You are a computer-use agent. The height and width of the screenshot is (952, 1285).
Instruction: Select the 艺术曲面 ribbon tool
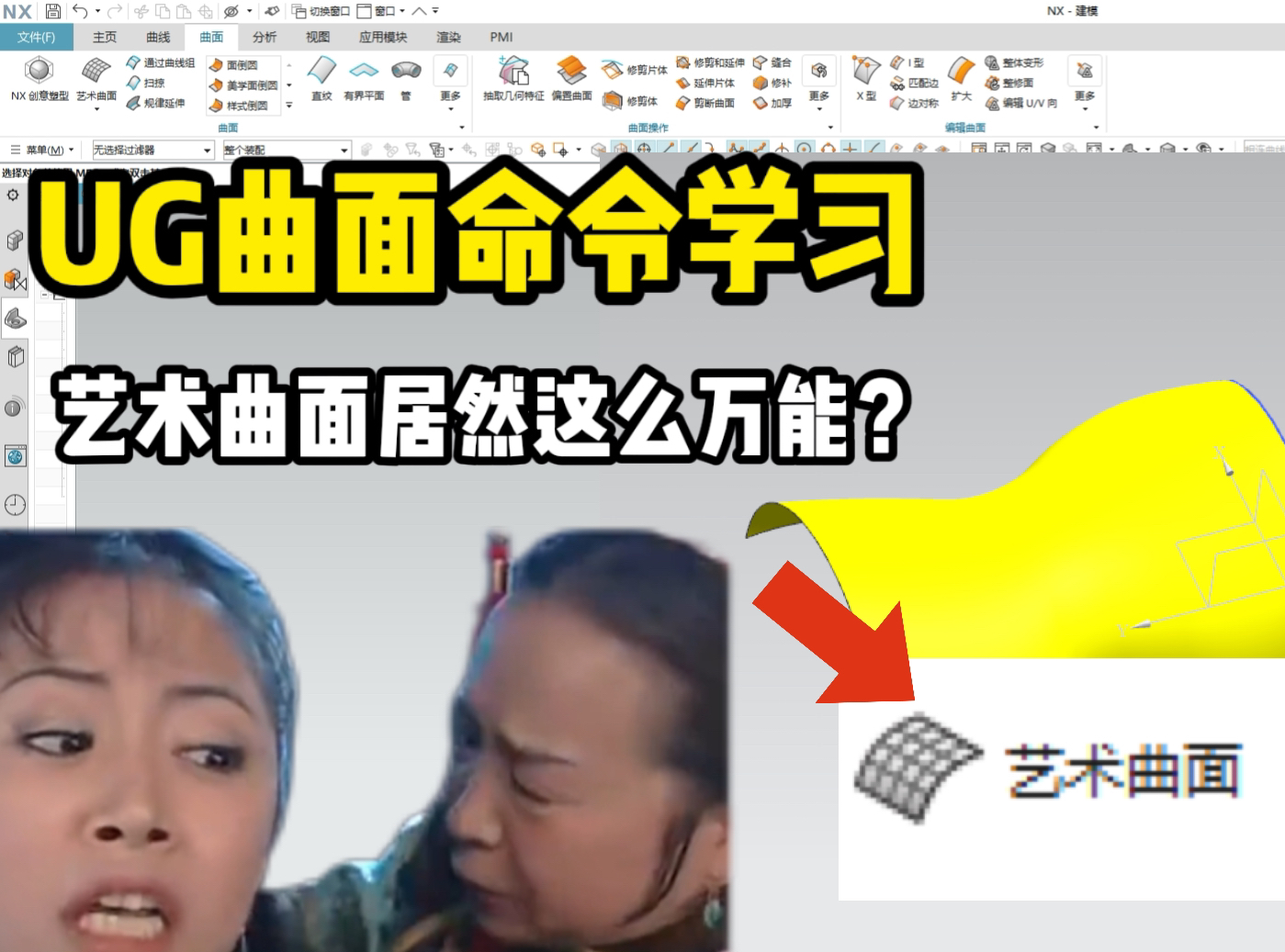[x=96, y=79]
